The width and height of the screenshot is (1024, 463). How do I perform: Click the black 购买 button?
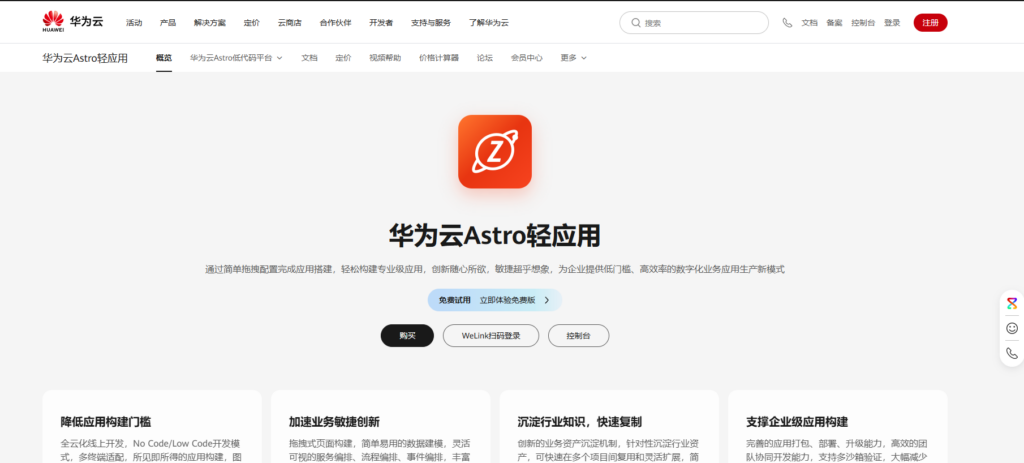click(x=407, y=336)
